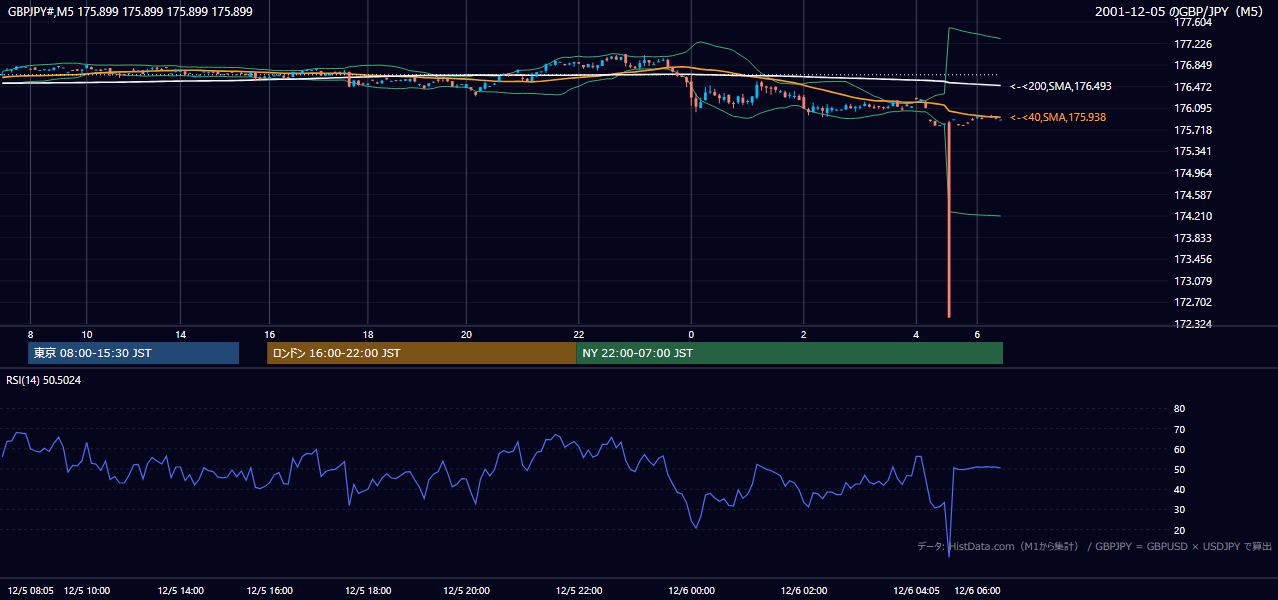Click the 12/6 02:00 time axis label
This screenshot has width=1278, height=600.
coord(804,590)
